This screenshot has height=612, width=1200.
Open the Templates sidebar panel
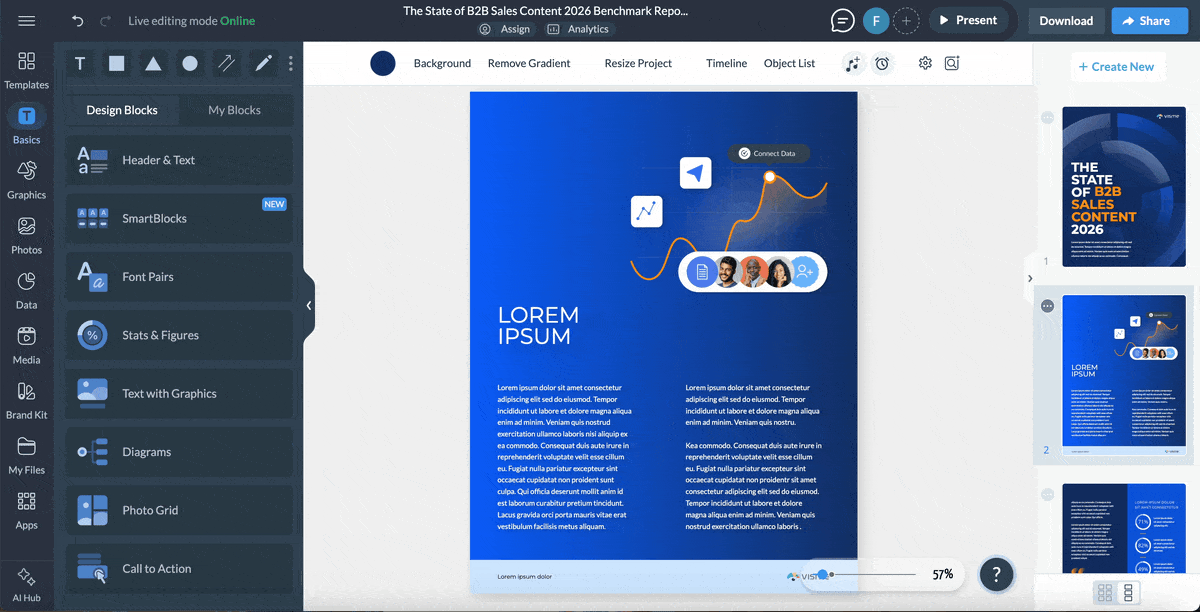coord(27,70)
